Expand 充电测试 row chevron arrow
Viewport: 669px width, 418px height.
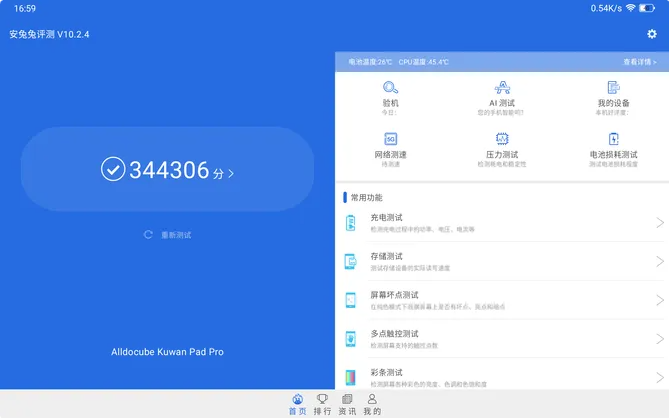[659, 223]
